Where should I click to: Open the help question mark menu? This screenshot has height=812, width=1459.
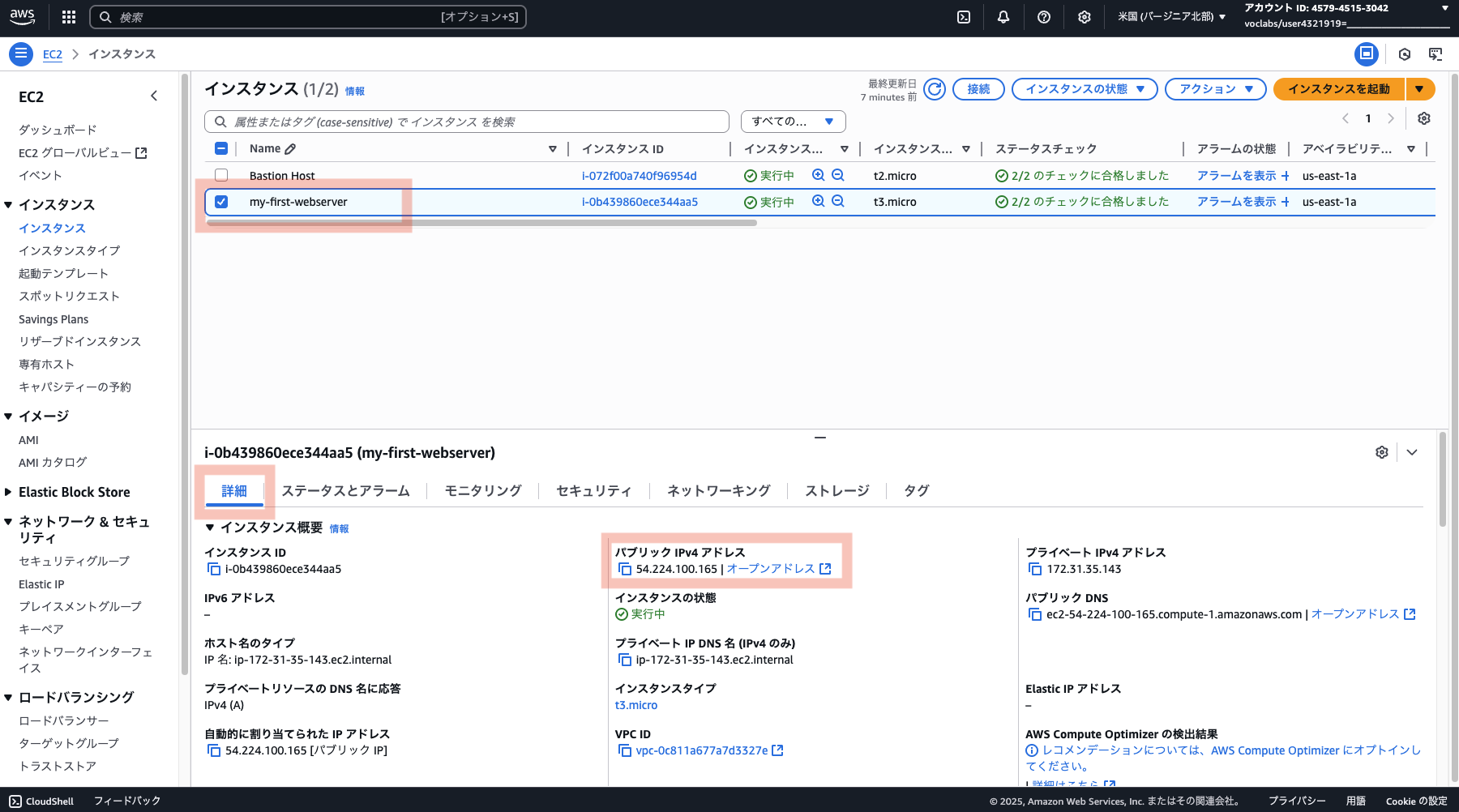coord(1044,17)
